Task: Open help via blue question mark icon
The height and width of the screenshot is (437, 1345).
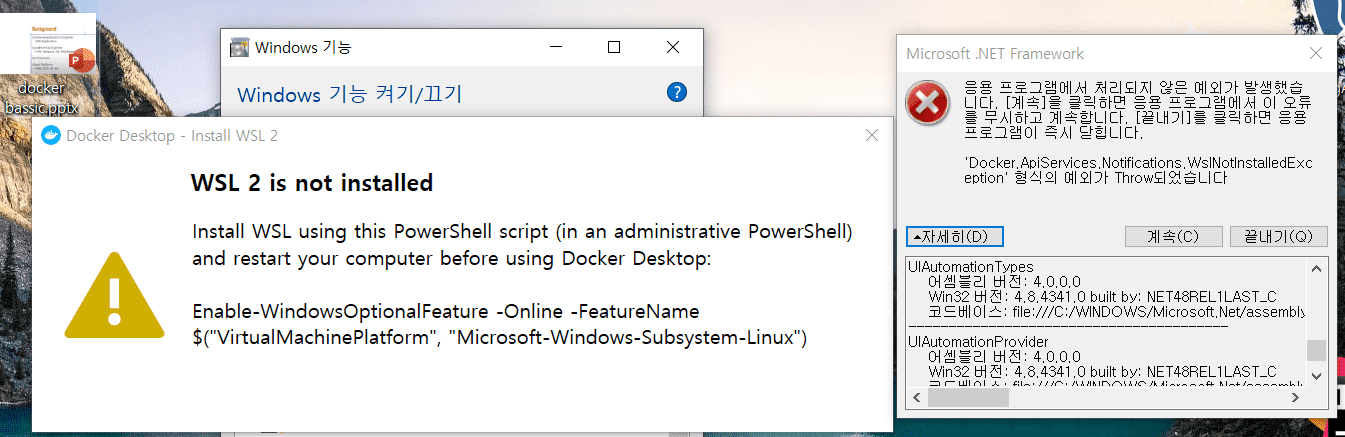Action: [x=677, y=92]
